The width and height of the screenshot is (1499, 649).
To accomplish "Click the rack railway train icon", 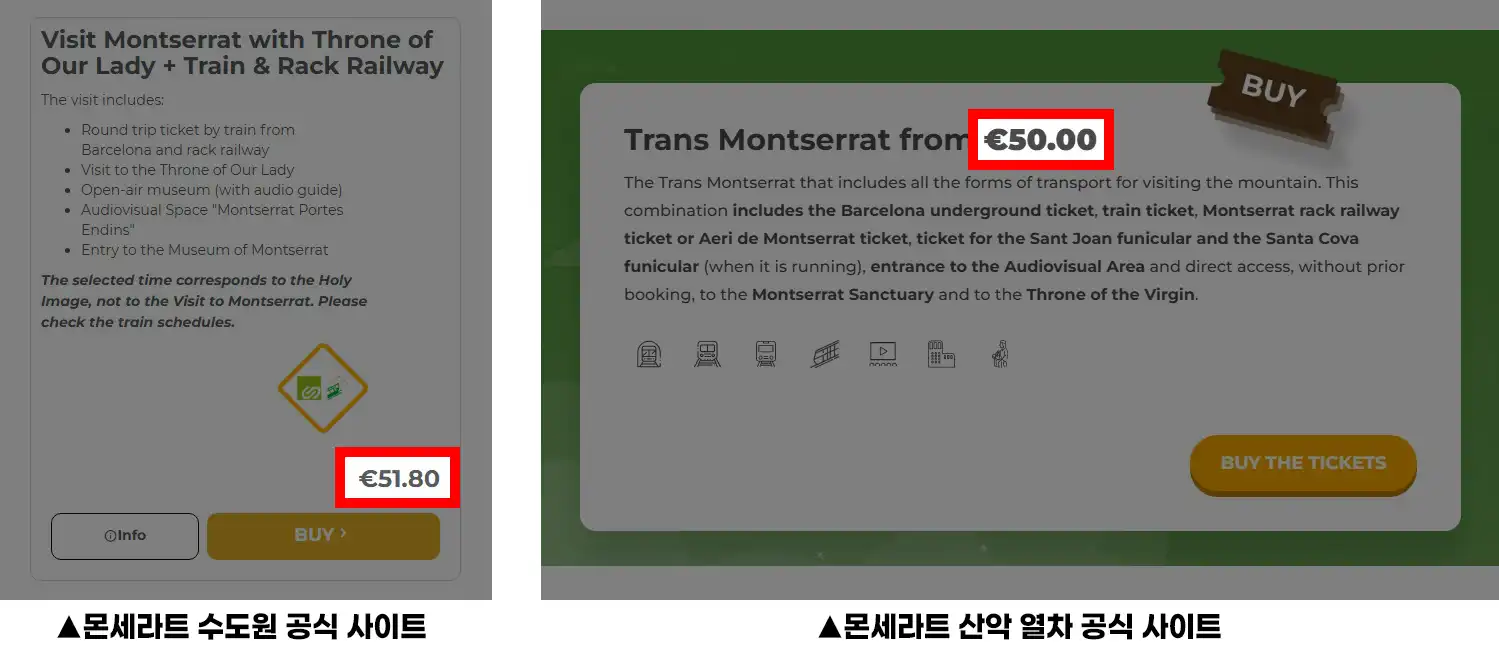I will [x=766, y=354].
